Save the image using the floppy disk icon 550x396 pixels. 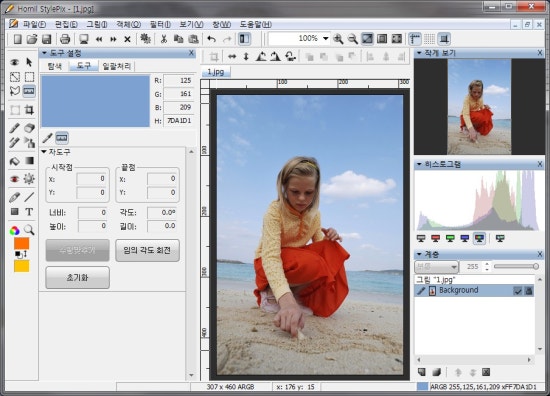[47, 39]
